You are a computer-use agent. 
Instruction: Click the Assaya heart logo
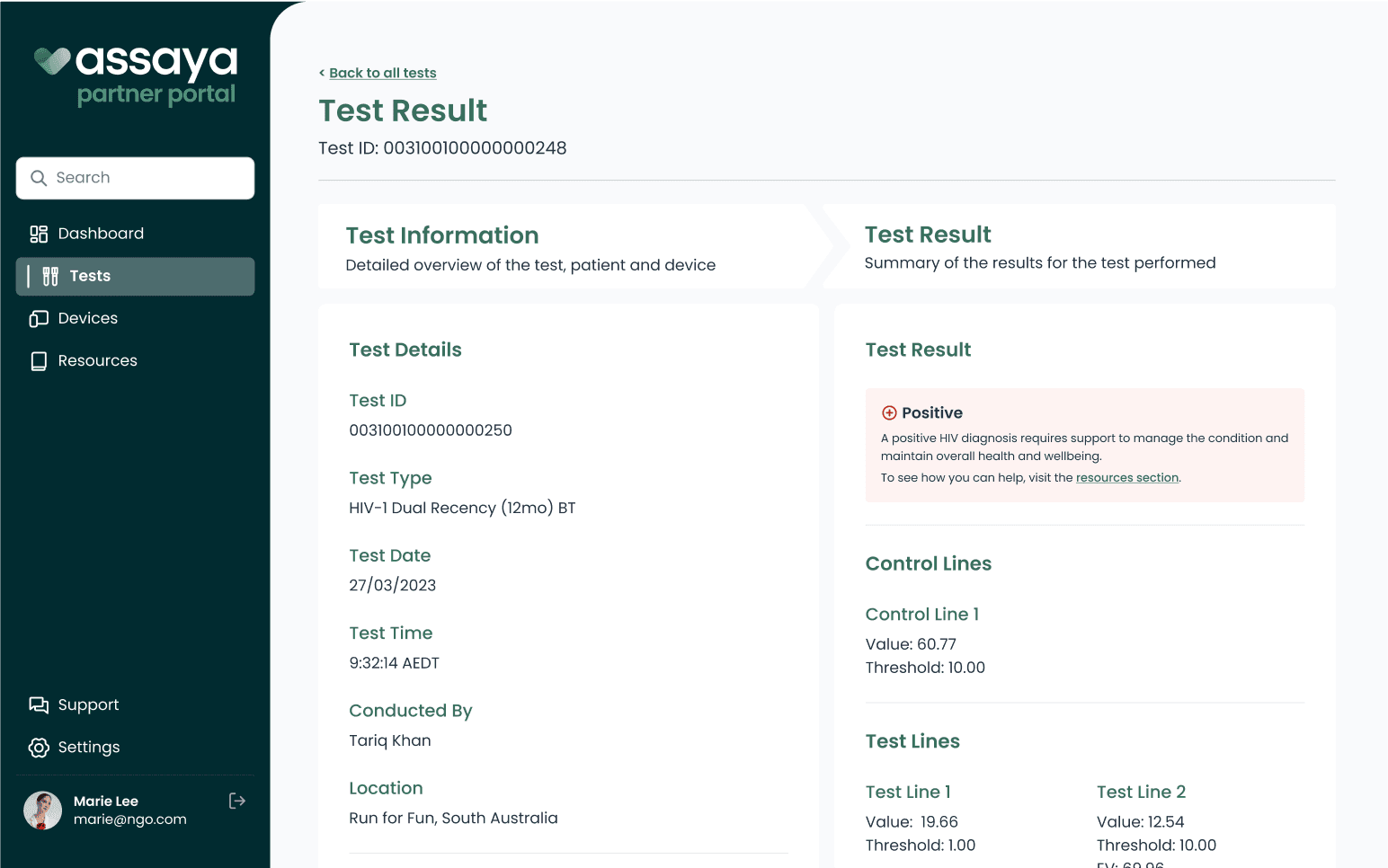(52, 61)
